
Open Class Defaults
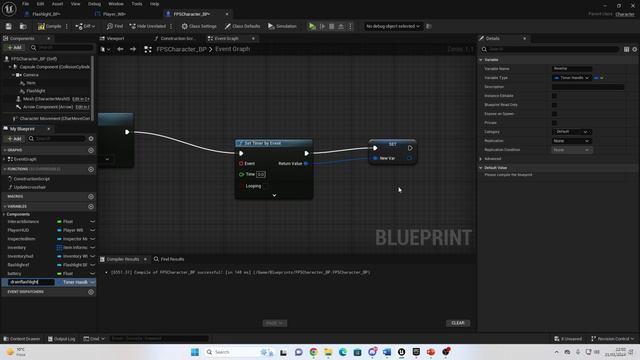click(242, 26)
